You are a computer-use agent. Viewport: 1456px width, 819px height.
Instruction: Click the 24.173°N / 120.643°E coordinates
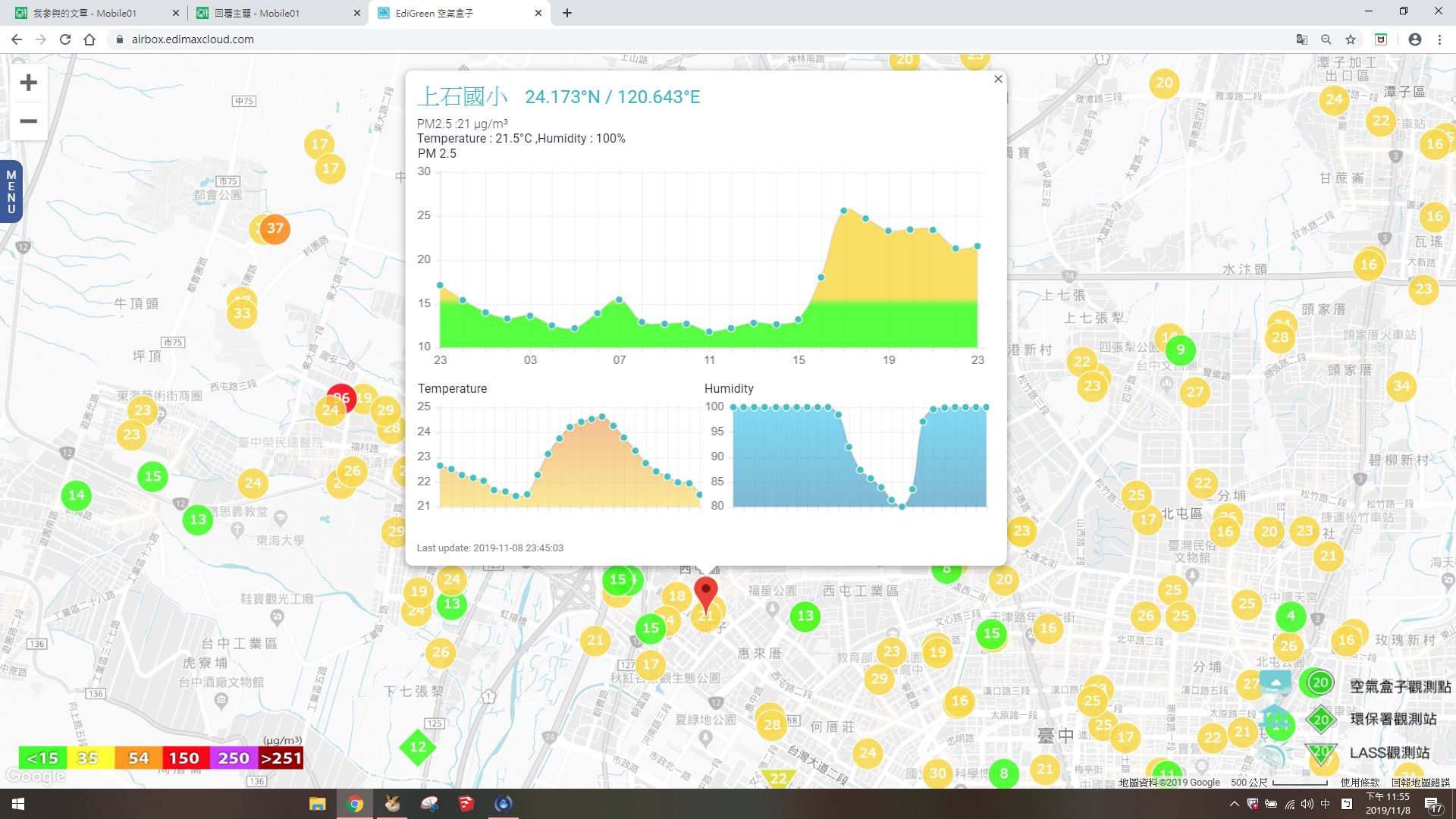tap(613, 97)
